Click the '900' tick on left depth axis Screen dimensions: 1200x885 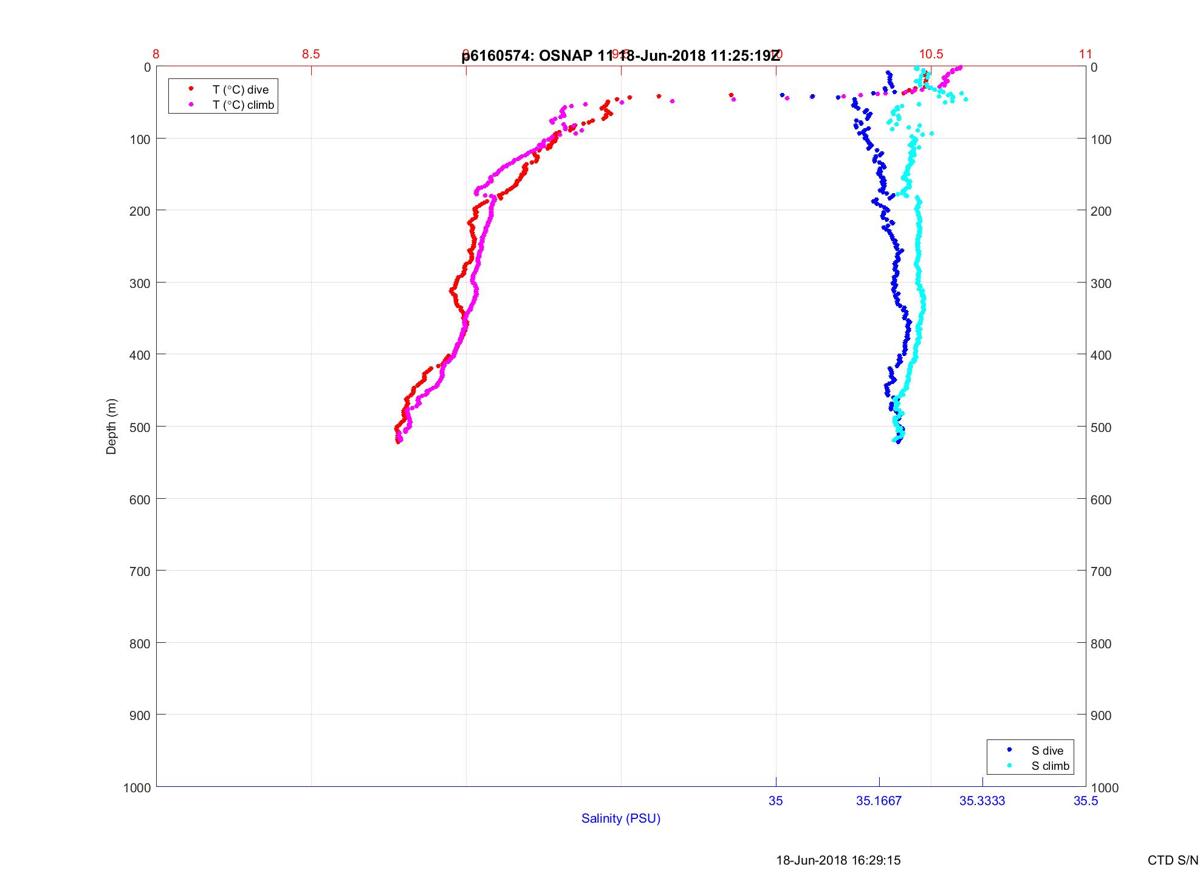coord(140,715)
